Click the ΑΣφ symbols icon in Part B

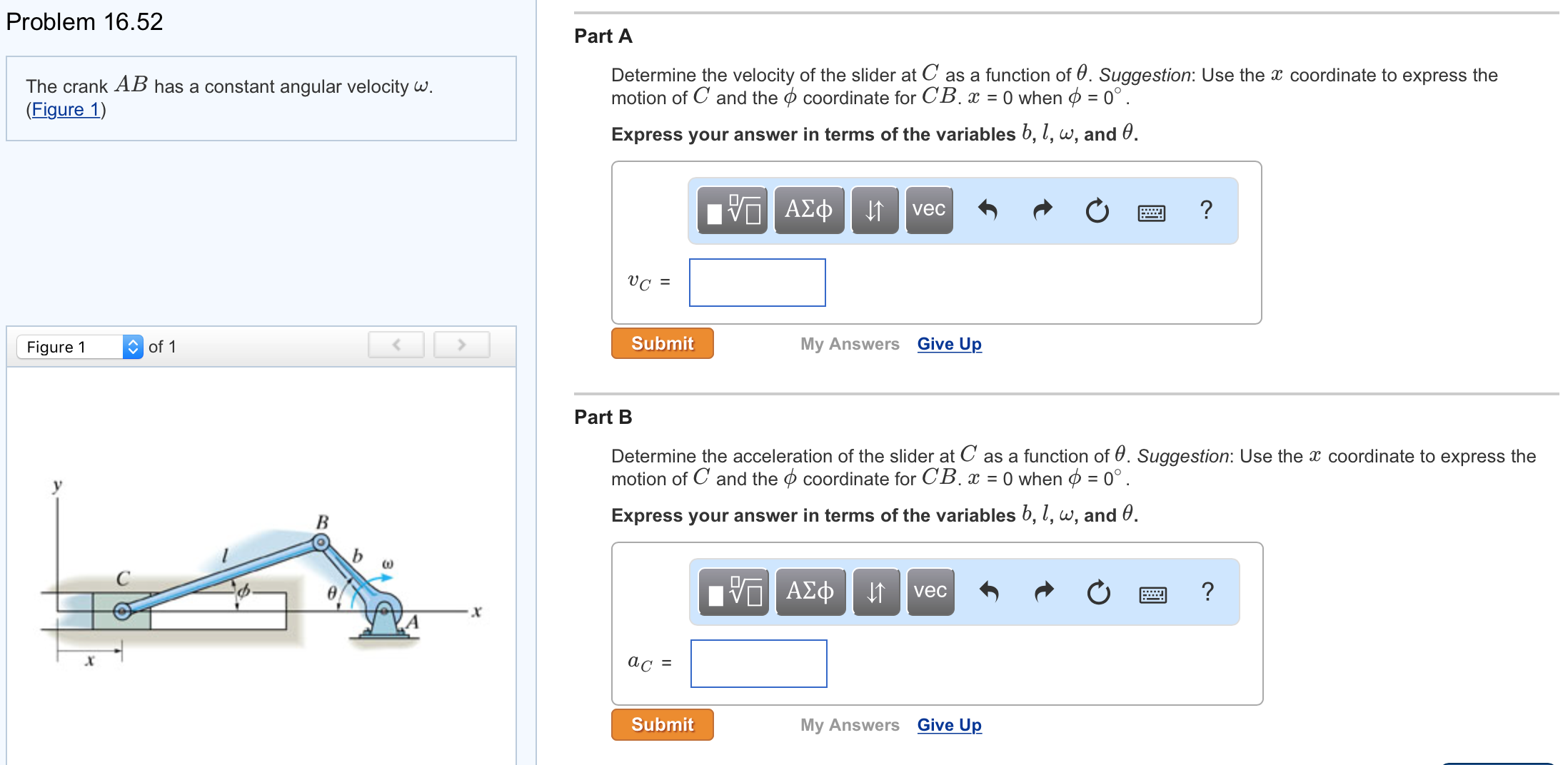[x=809, y=591]
